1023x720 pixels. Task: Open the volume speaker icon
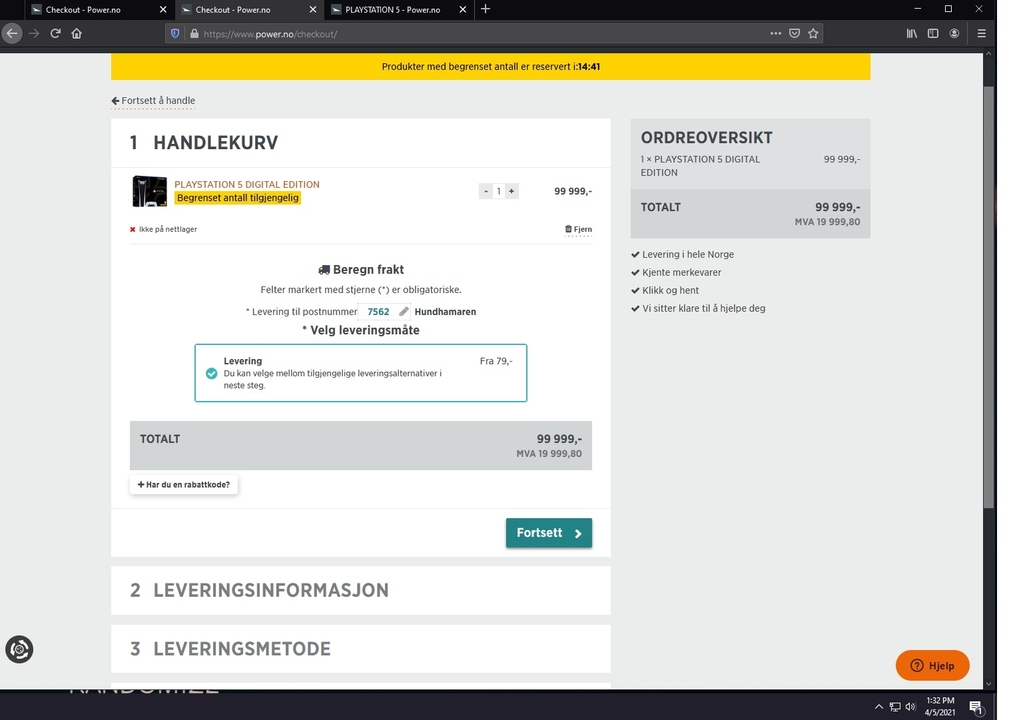pos(911,706)
